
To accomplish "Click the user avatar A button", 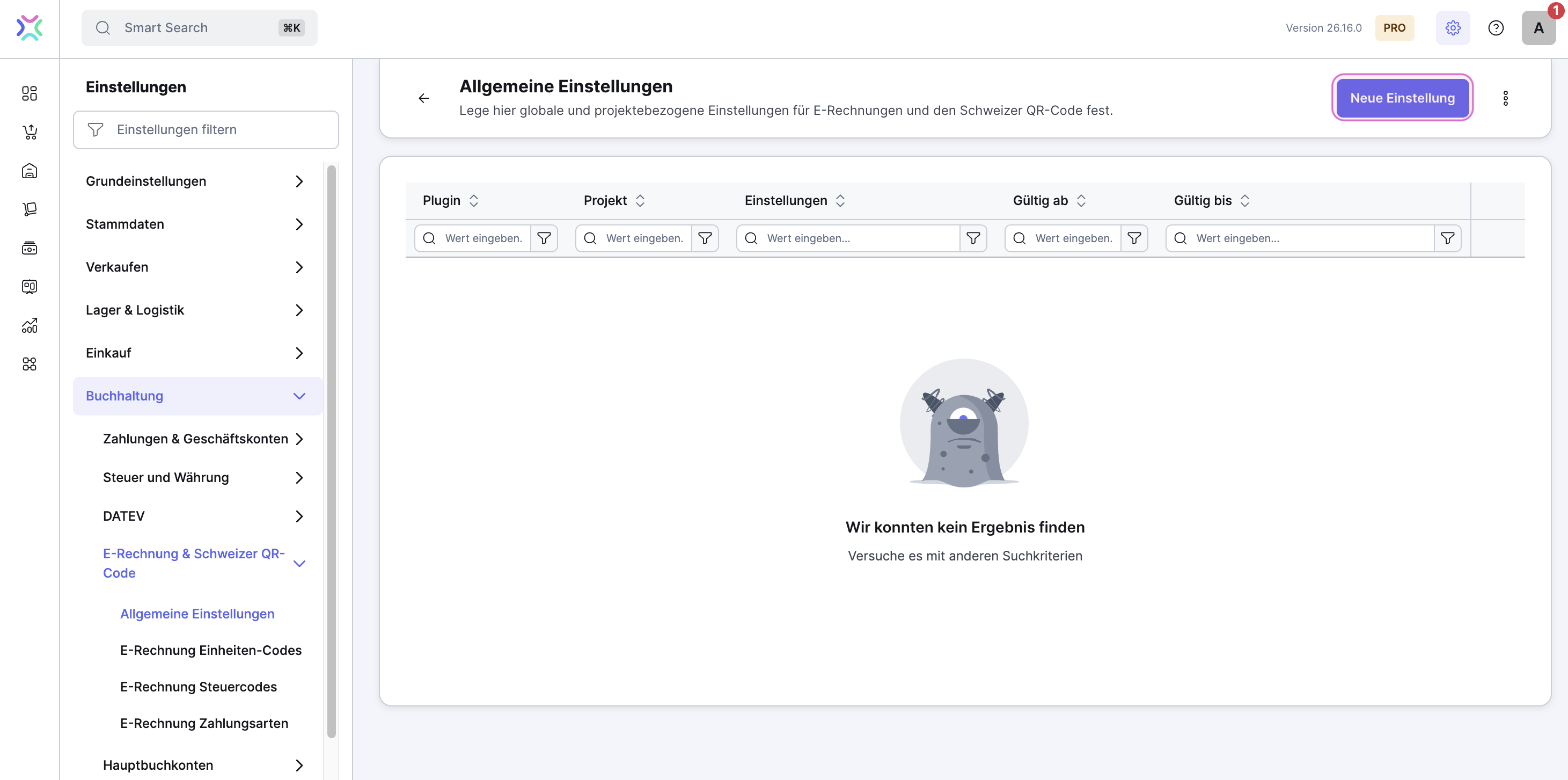I will 1538,28.
